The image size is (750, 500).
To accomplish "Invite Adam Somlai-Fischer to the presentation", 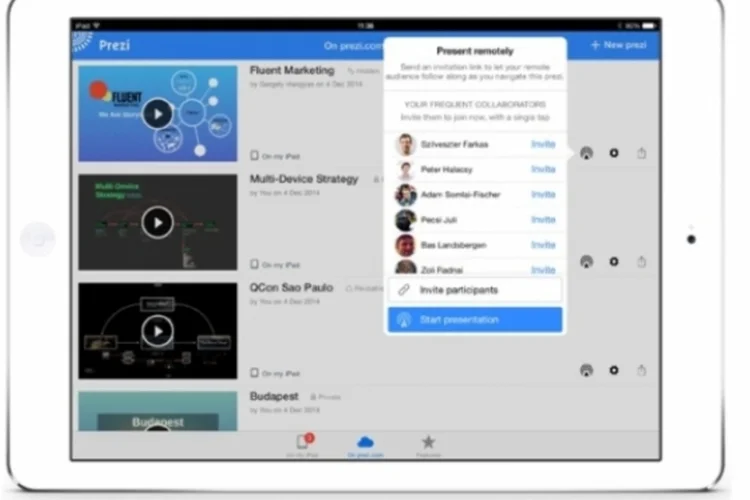I will [543, 194].
